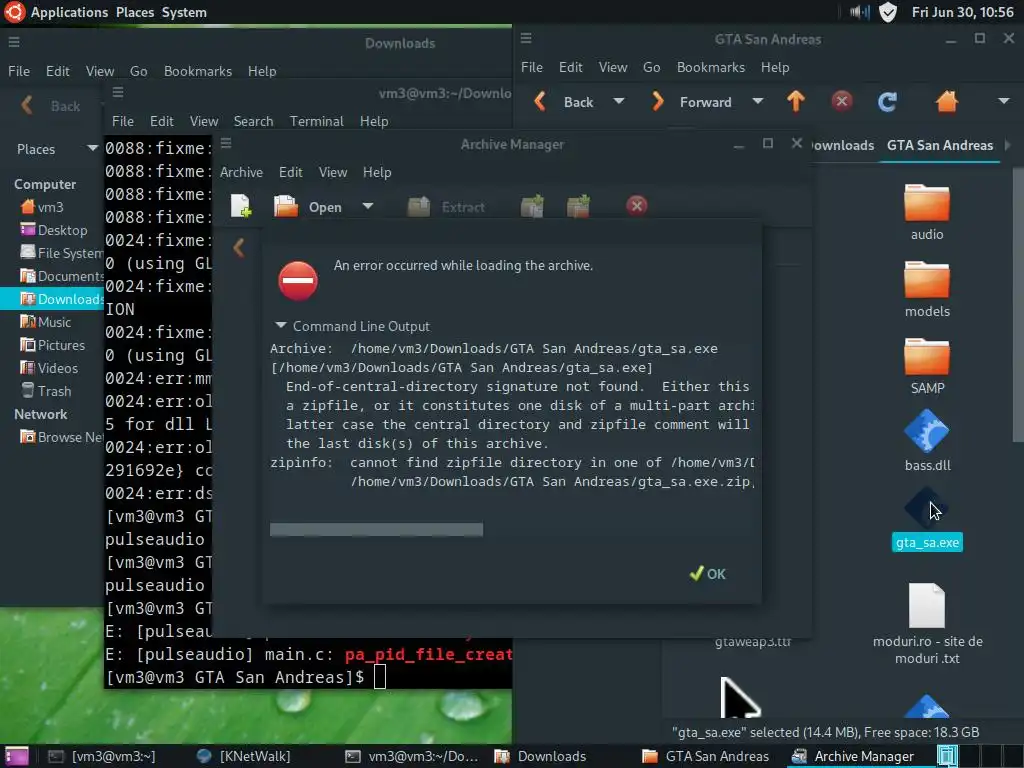Image resolution: width=1024 pixels, height=768 pixels.
Task: Collapse the Command Line Output expander
Action: 281,325
